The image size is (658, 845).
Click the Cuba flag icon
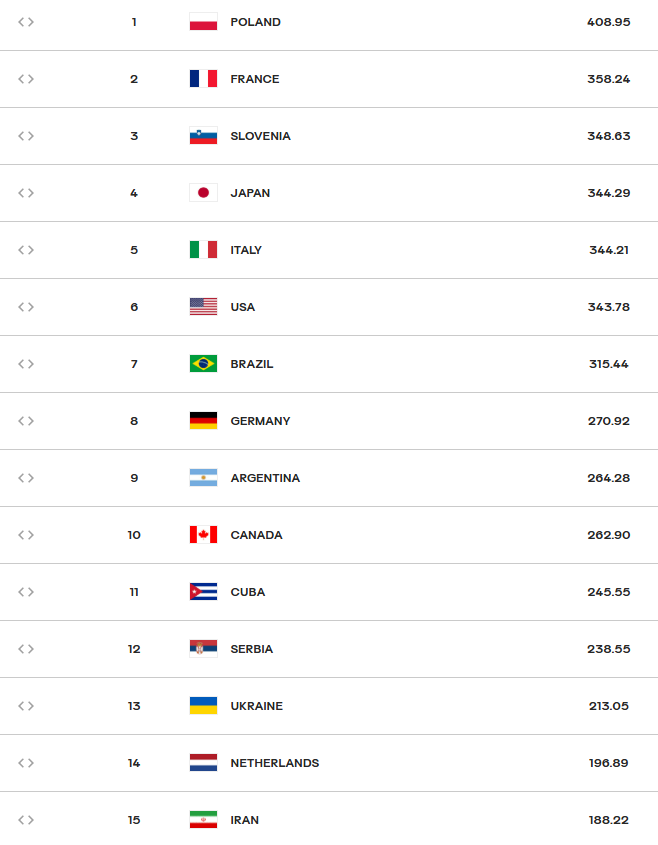(x=203, y=592)
